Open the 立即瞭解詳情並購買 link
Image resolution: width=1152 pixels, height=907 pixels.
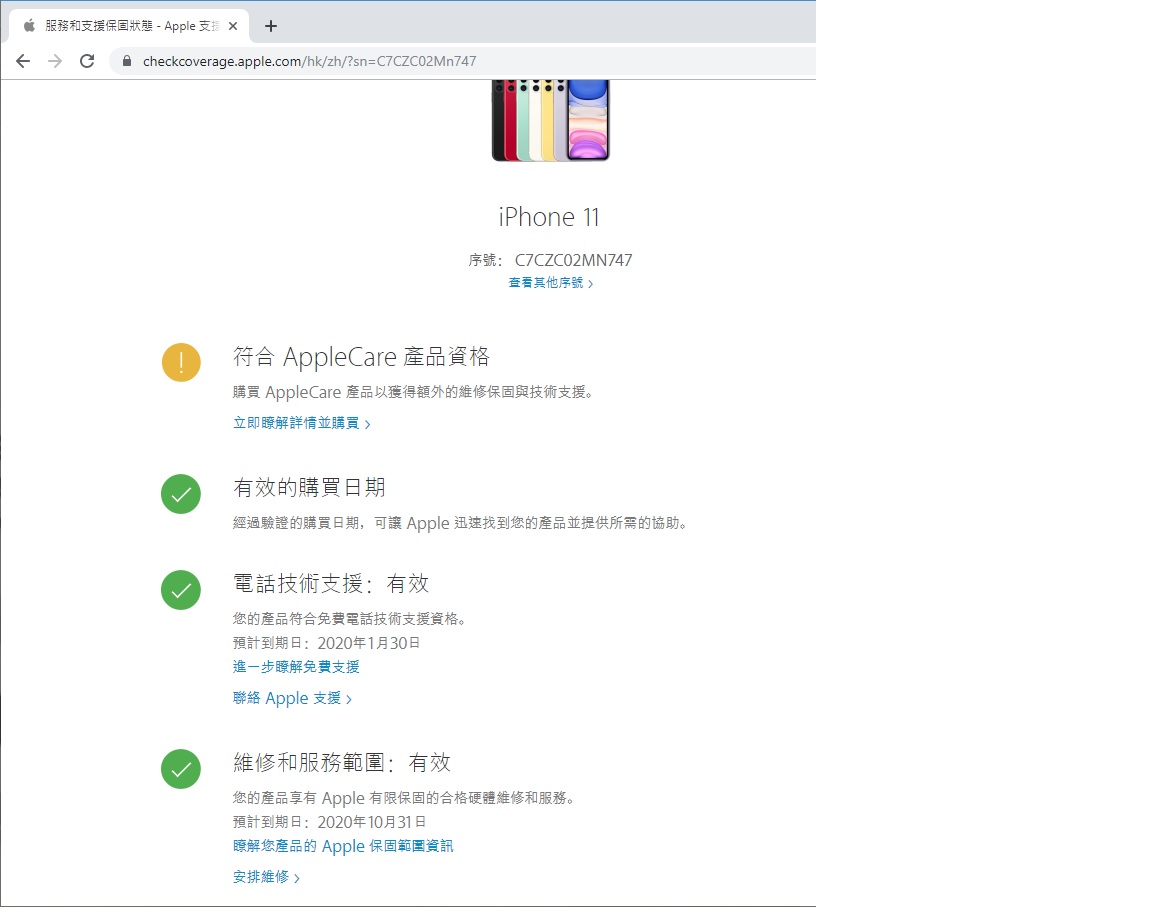click(301, 423)
